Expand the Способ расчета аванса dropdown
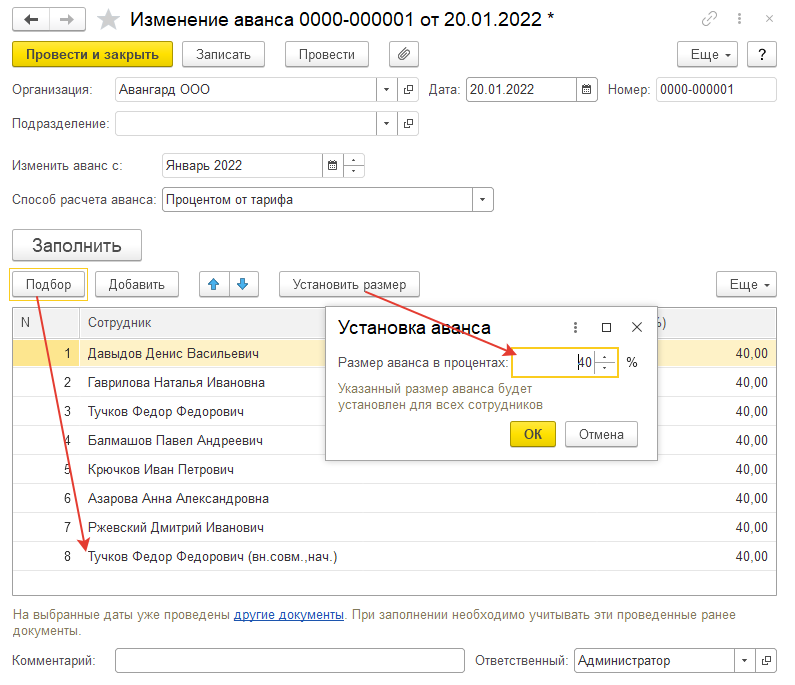 [x=482, y=200]
